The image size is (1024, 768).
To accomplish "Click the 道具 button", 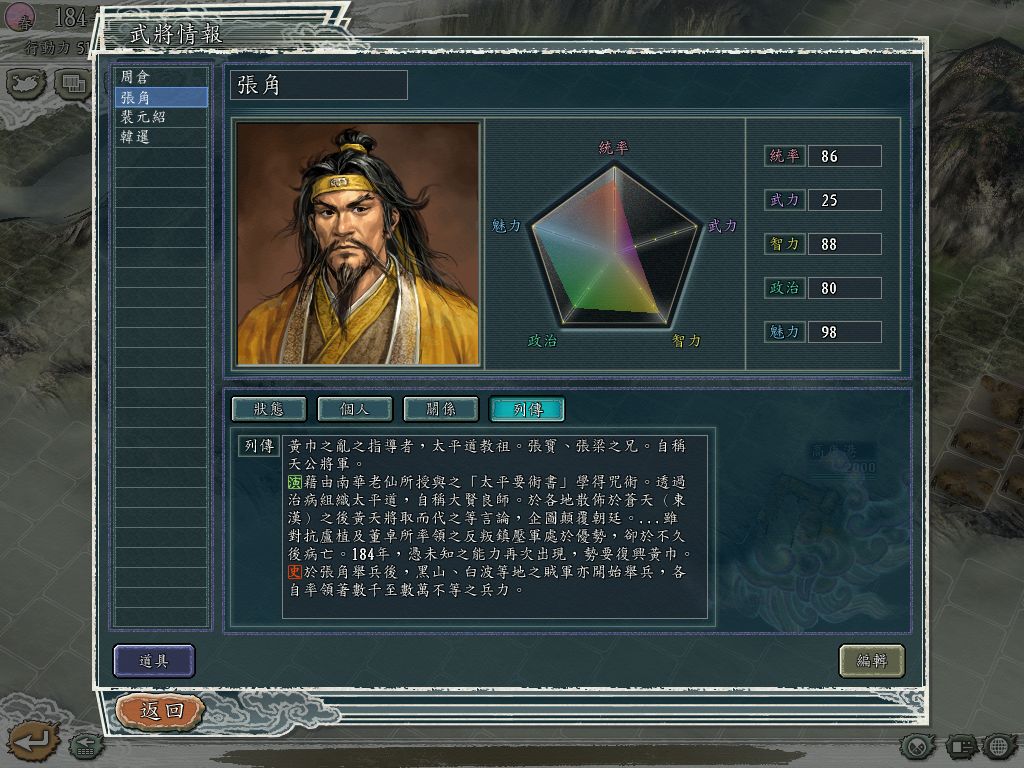I will pos(154,661).
